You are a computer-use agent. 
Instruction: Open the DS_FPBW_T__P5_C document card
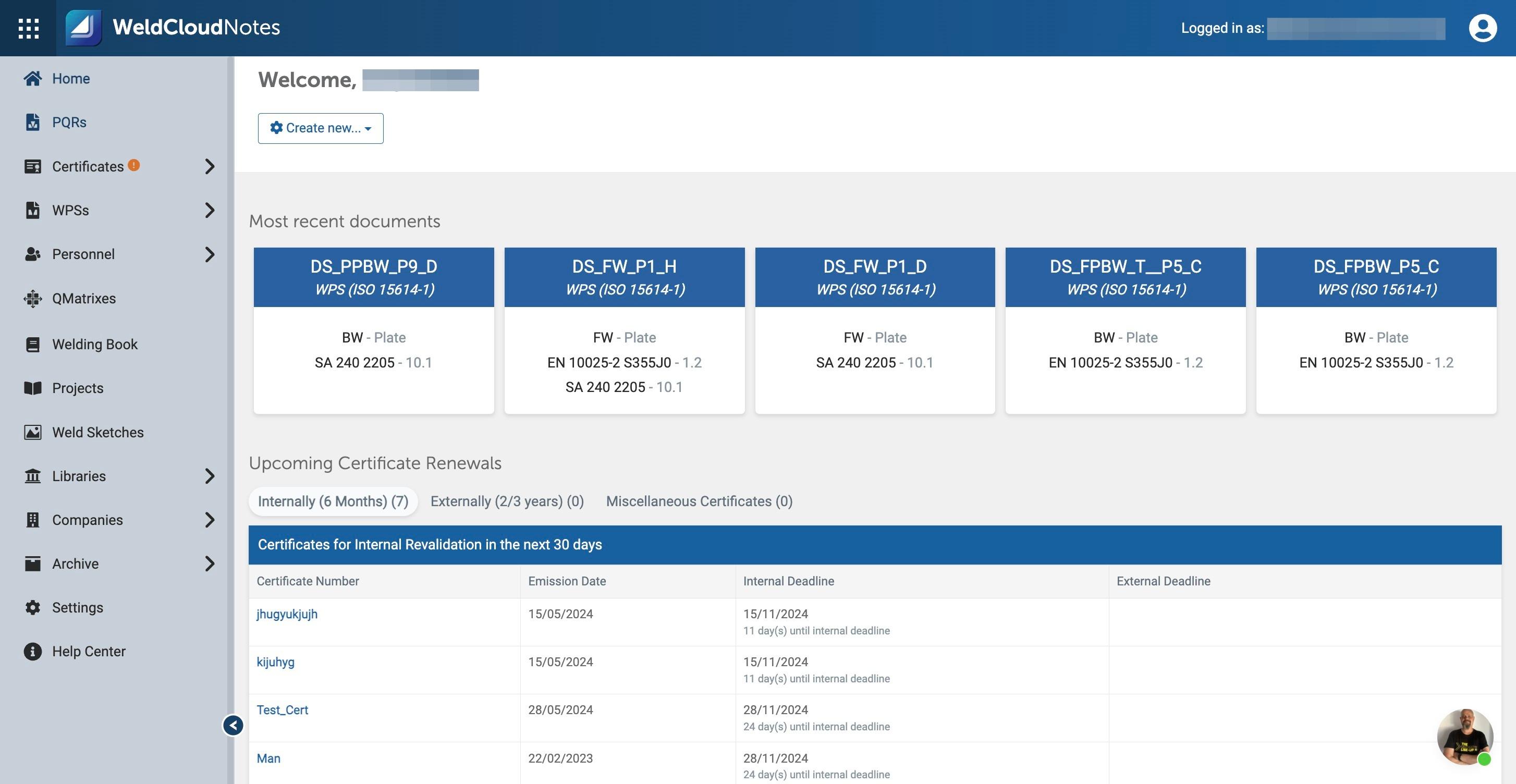click(x=1125, y=331)
